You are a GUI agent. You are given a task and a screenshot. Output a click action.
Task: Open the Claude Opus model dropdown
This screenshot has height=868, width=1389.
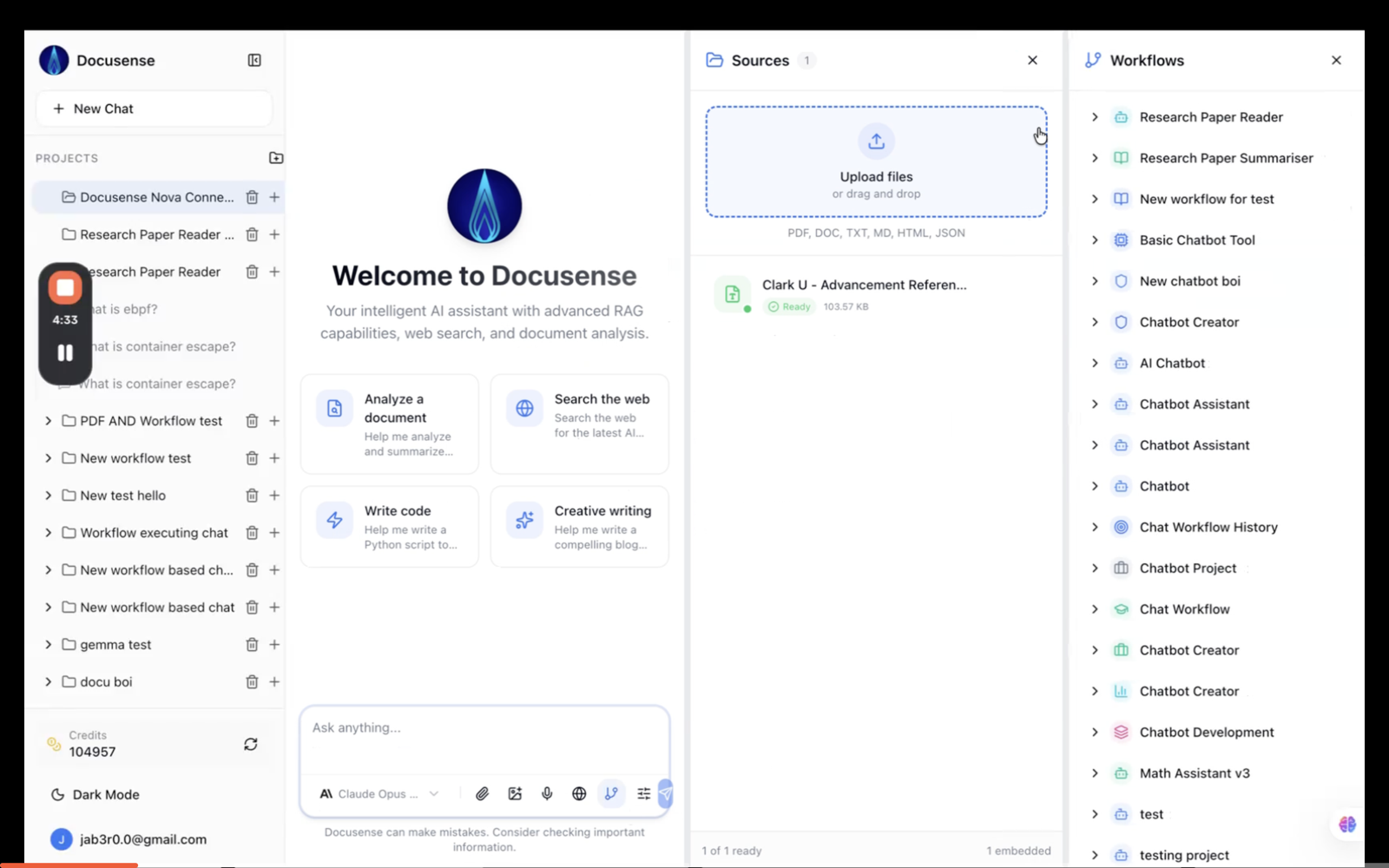[379, 793]
